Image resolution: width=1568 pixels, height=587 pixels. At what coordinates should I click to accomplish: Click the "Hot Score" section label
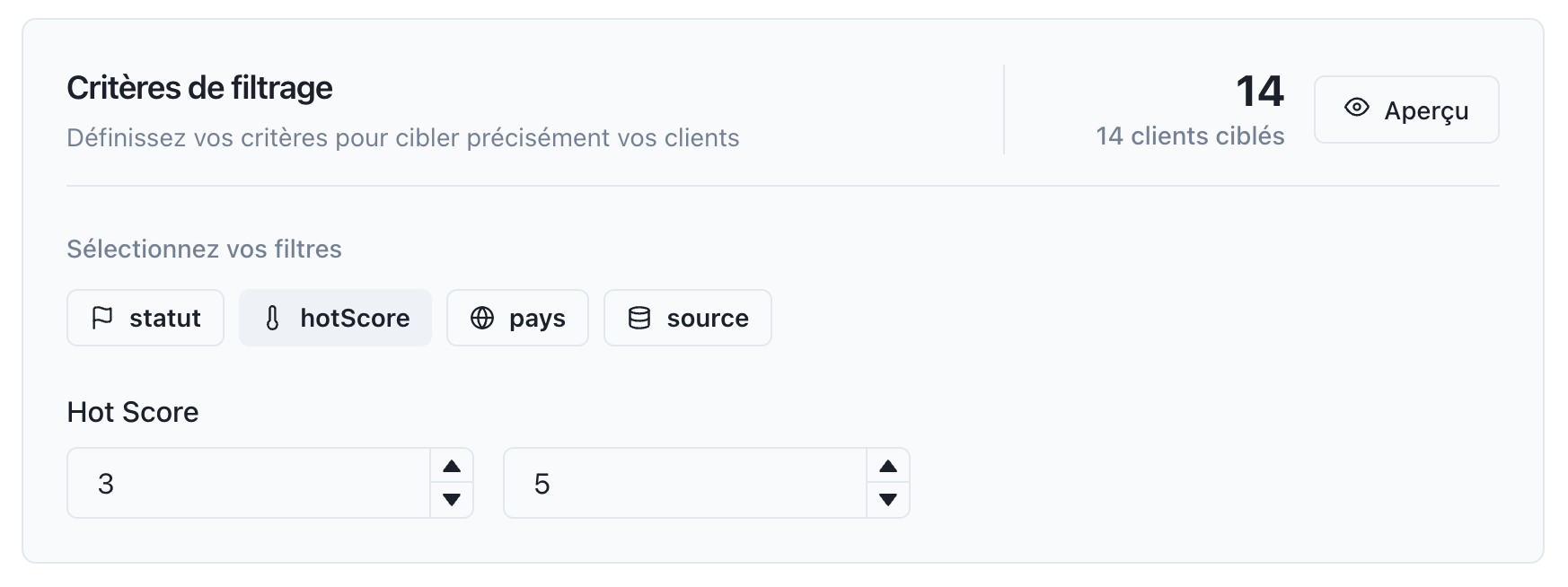pyautogui.click(x=133, y=412)
